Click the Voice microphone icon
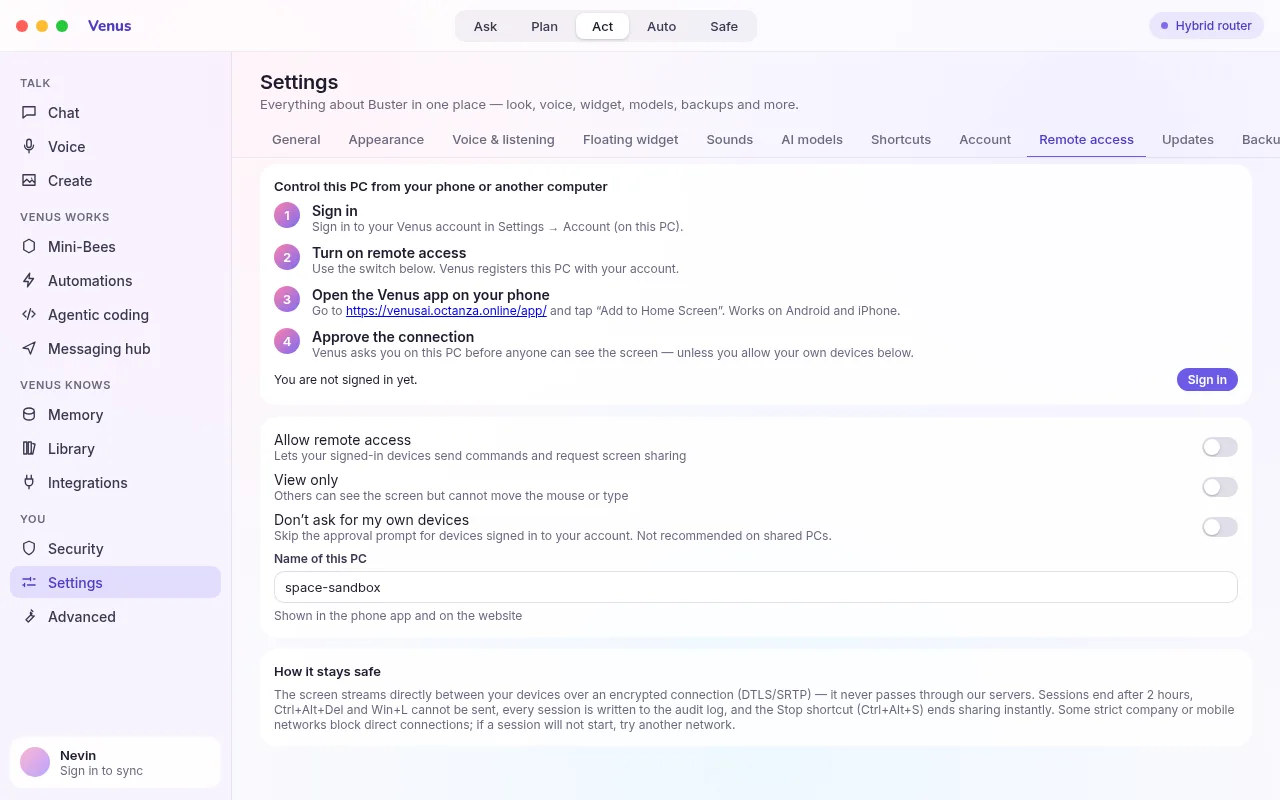The width and height of the screenshot is (1280, 800). (29, 147)
